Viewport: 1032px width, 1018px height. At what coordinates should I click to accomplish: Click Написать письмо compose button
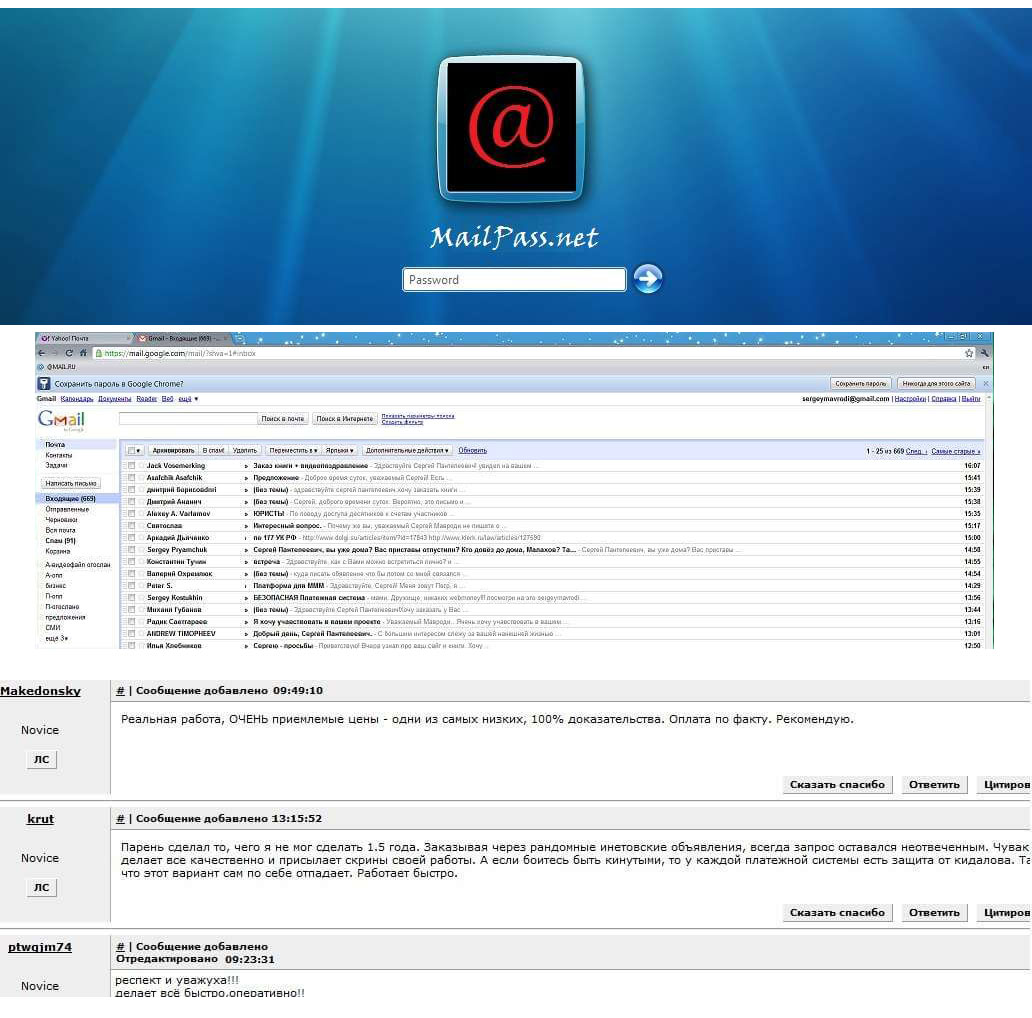pos(71,484)
